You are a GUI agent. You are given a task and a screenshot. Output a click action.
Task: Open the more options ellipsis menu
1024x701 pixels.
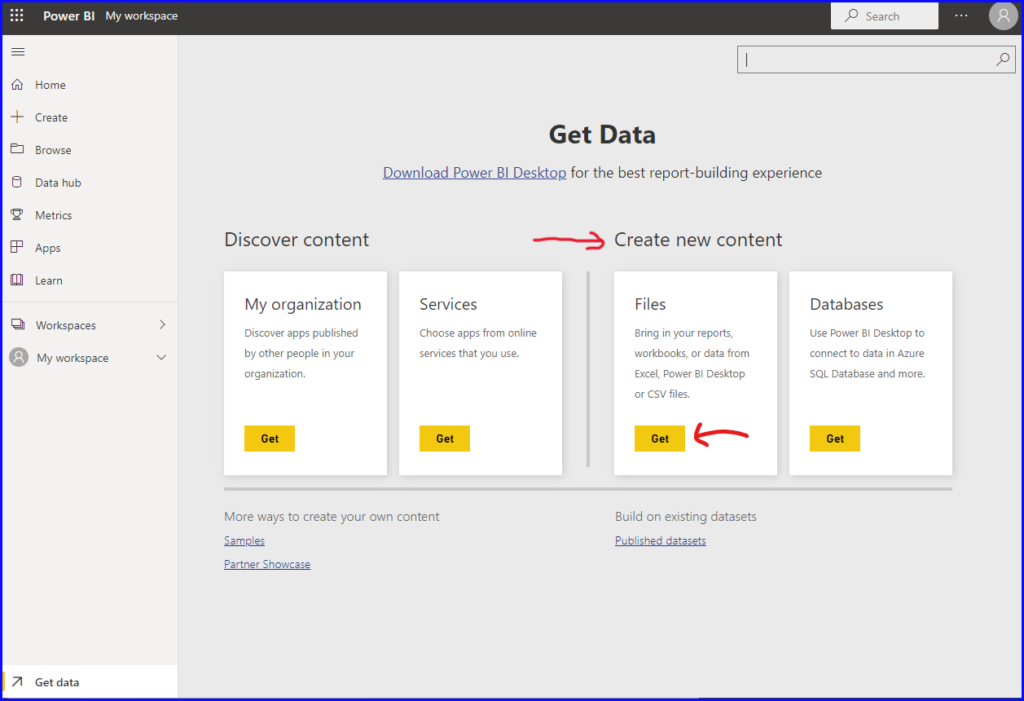tap(961, 16)
